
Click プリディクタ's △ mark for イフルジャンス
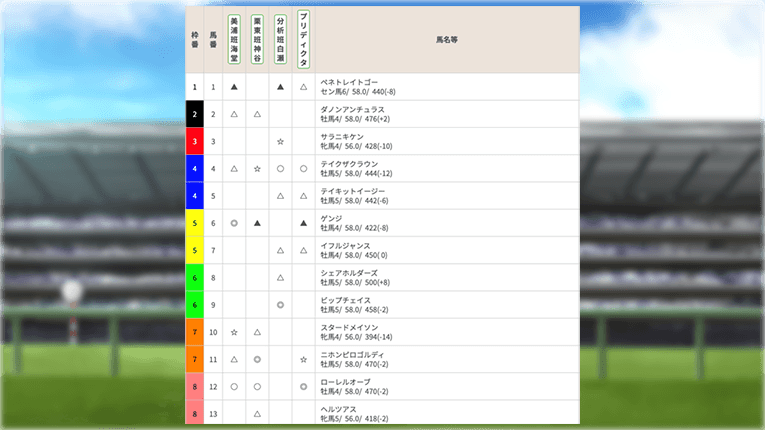pos(303,250)
